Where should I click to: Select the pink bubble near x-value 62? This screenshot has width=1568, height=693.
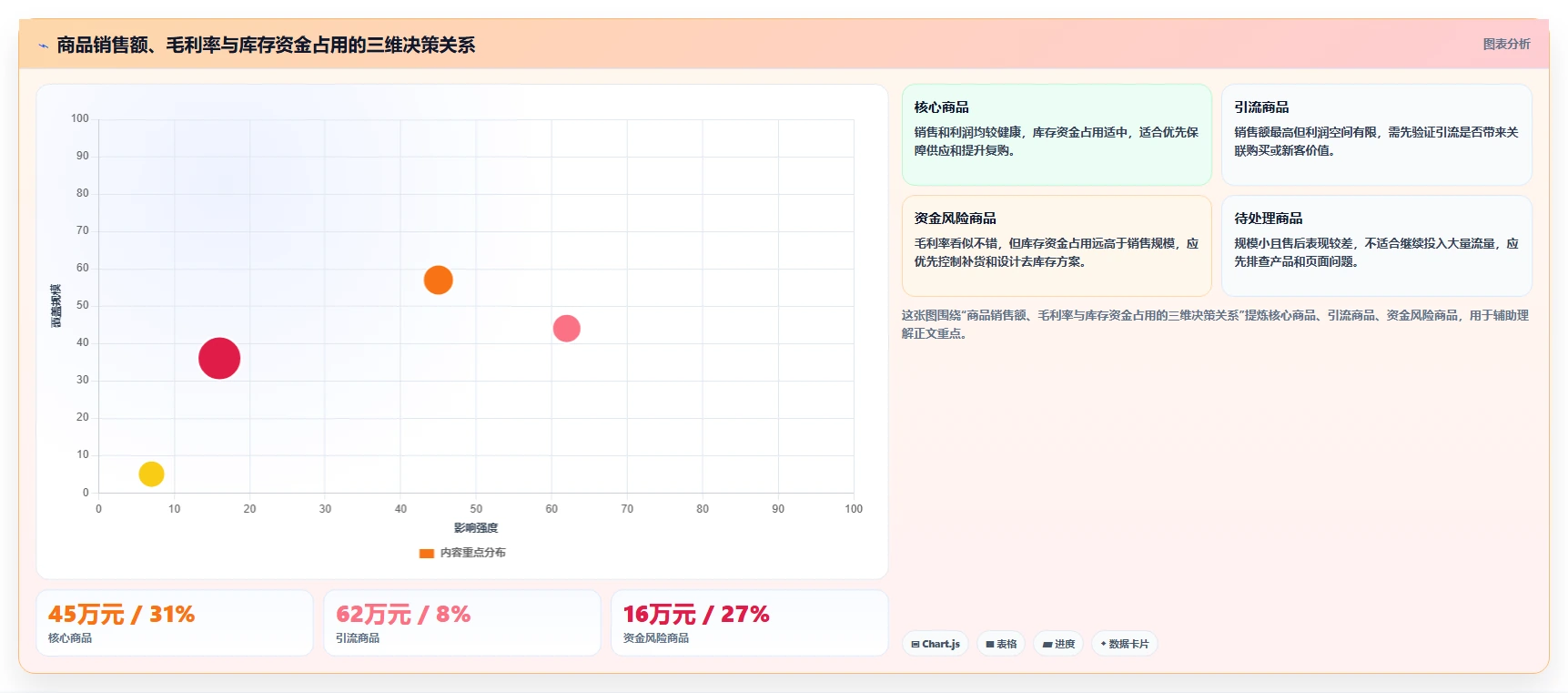click(x=566, y=328)
